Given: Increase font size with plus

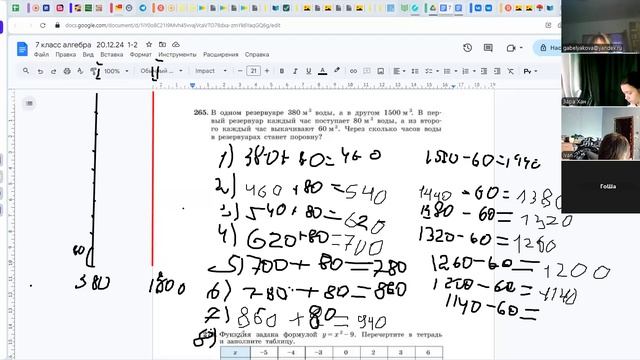Looking at the screenshot, I should point(267,71).
